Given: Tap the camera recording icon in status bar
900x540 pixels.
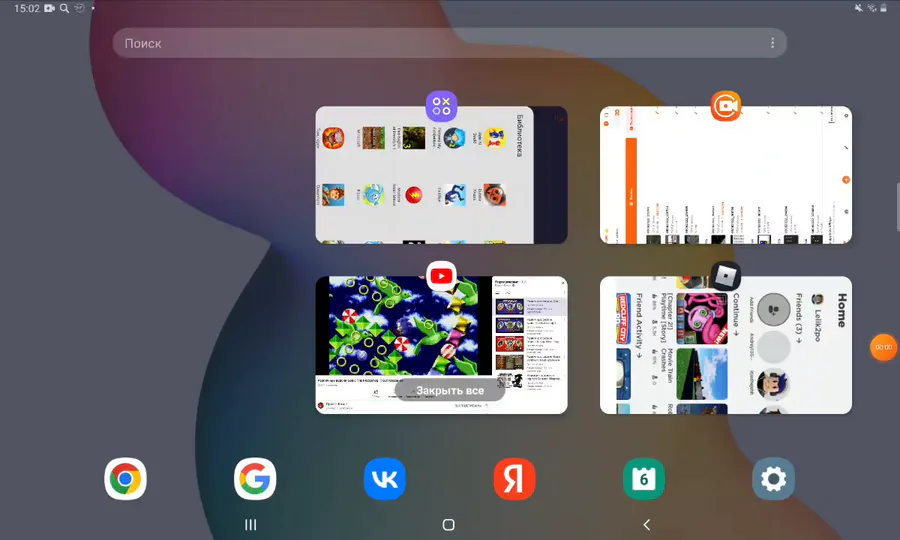Looking at the screenshot, I should [50, 8].
